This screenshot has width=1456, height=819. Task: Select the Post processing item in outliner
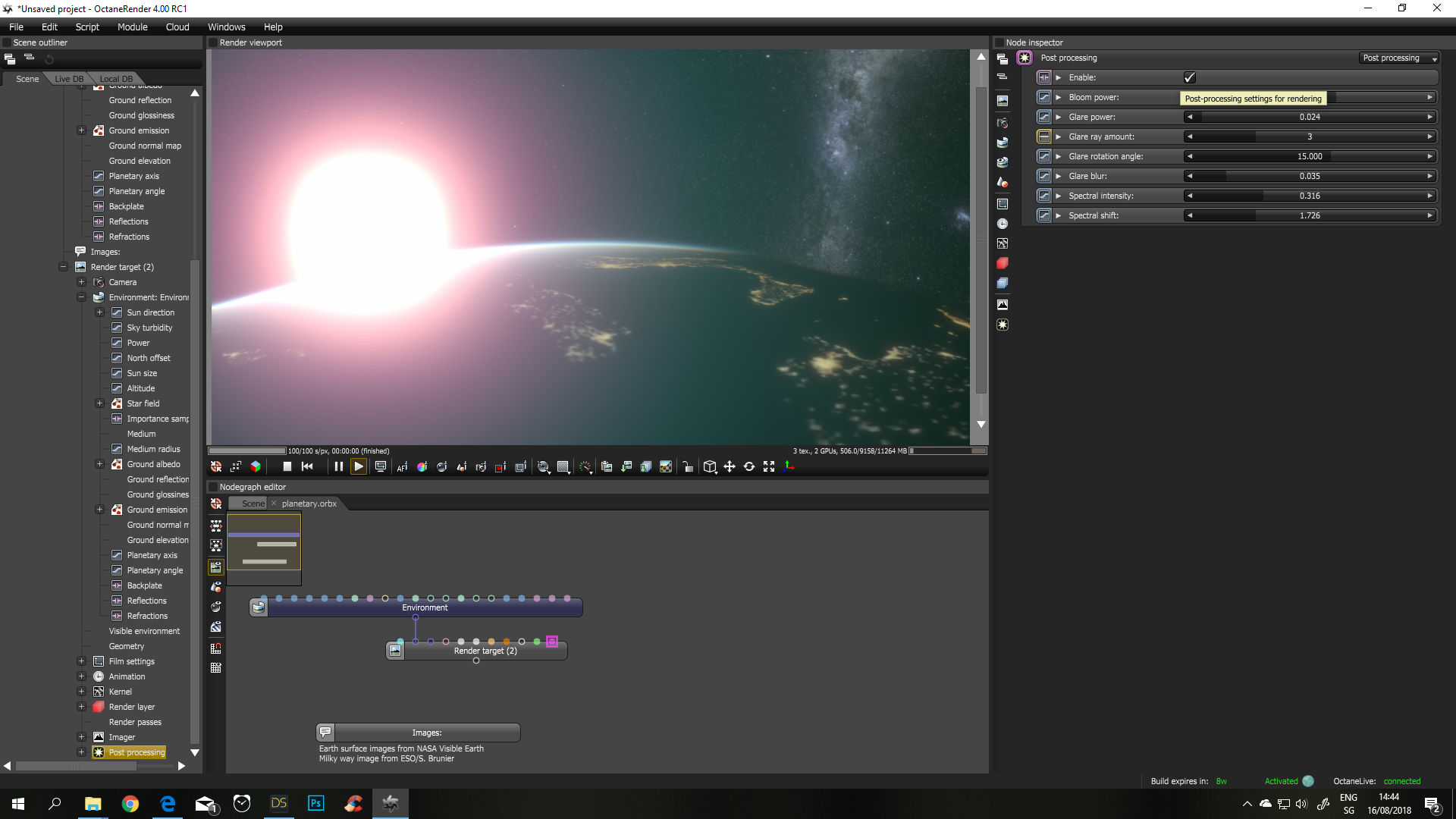tap(136, 752)
